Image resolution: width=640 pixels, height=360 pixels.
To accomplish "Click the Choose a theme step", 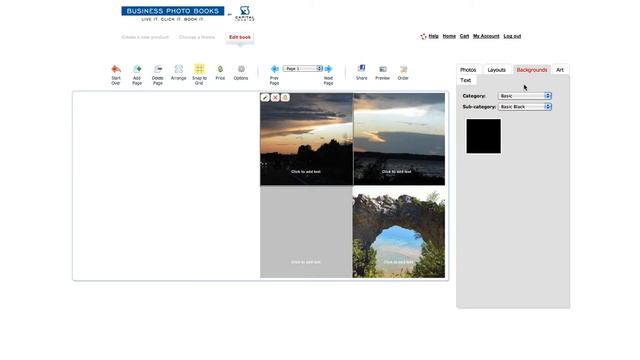I will 197,37.
